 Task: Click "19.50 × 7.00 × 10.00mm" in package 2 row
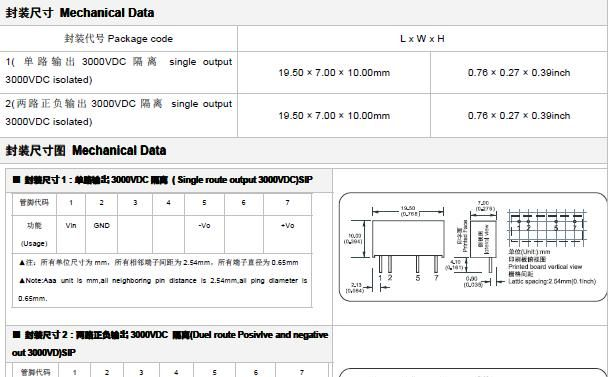334,116
